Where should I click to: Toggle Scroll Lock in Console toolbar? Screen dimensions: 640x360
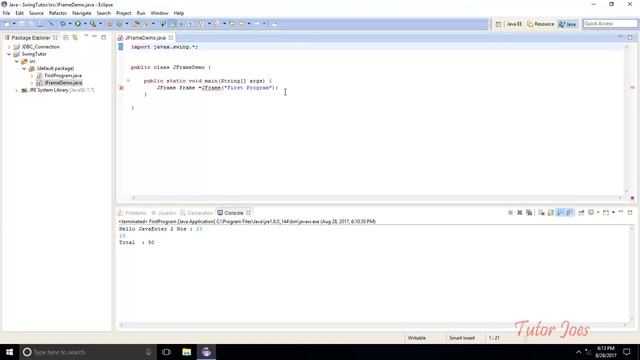[551, 213]
